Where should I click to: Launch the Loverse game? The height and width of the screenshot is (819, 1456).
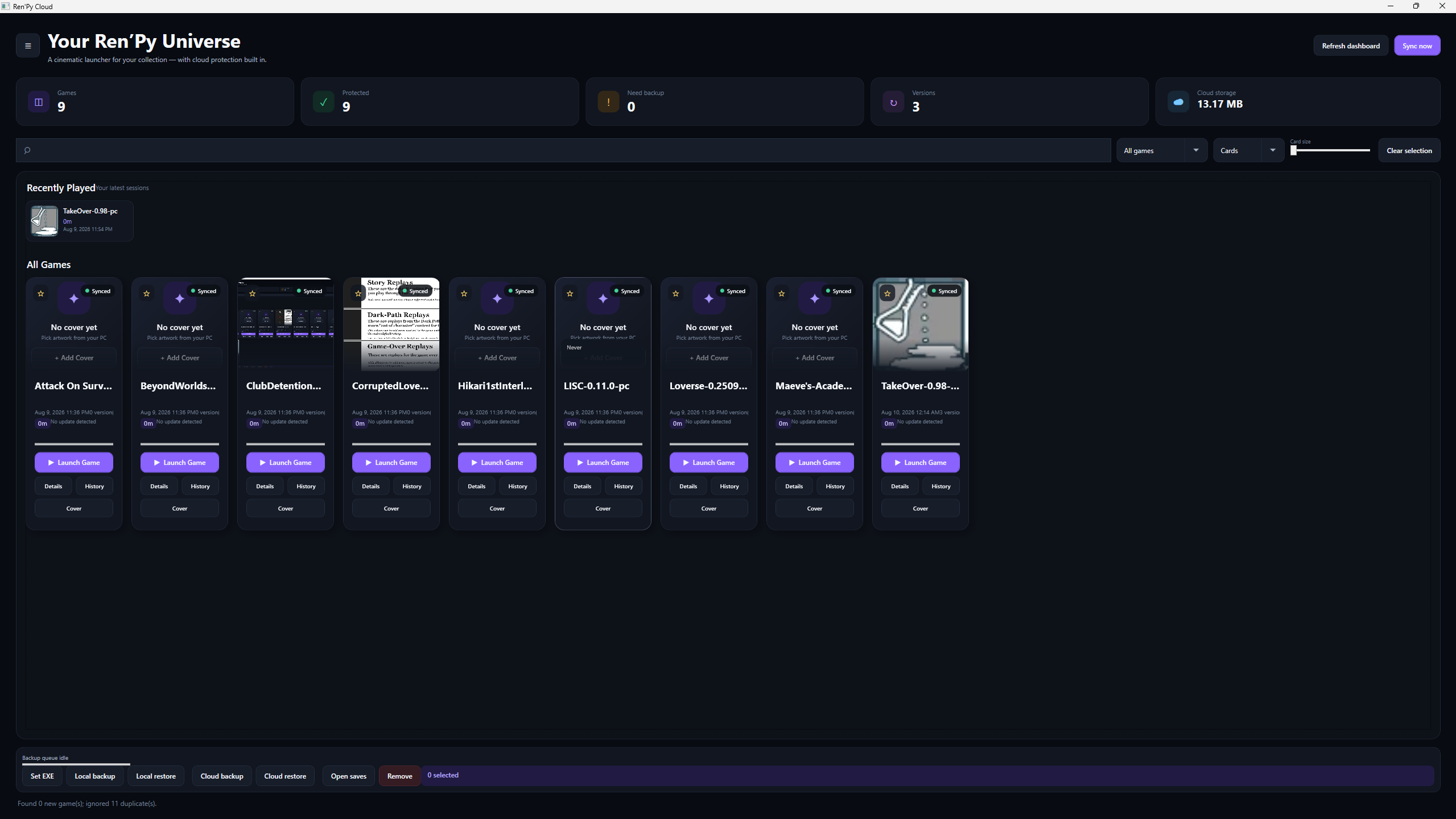709,463
